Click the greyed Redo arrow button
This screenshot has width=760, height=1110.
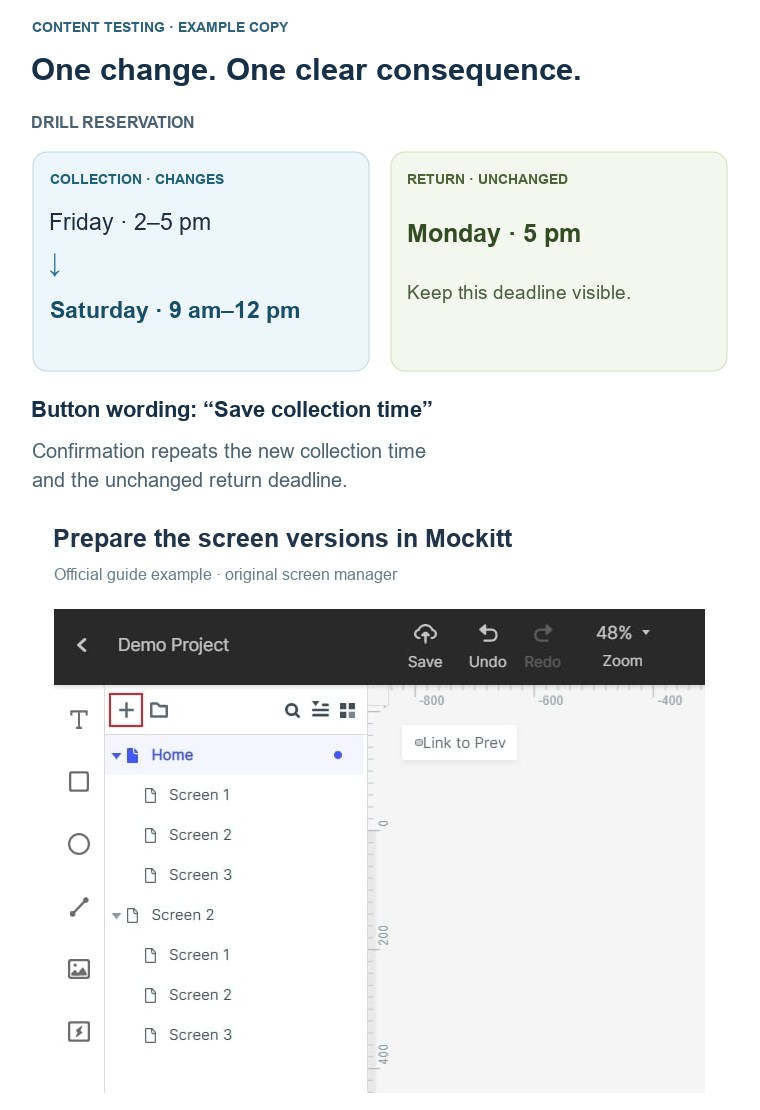tap(543, 633)
